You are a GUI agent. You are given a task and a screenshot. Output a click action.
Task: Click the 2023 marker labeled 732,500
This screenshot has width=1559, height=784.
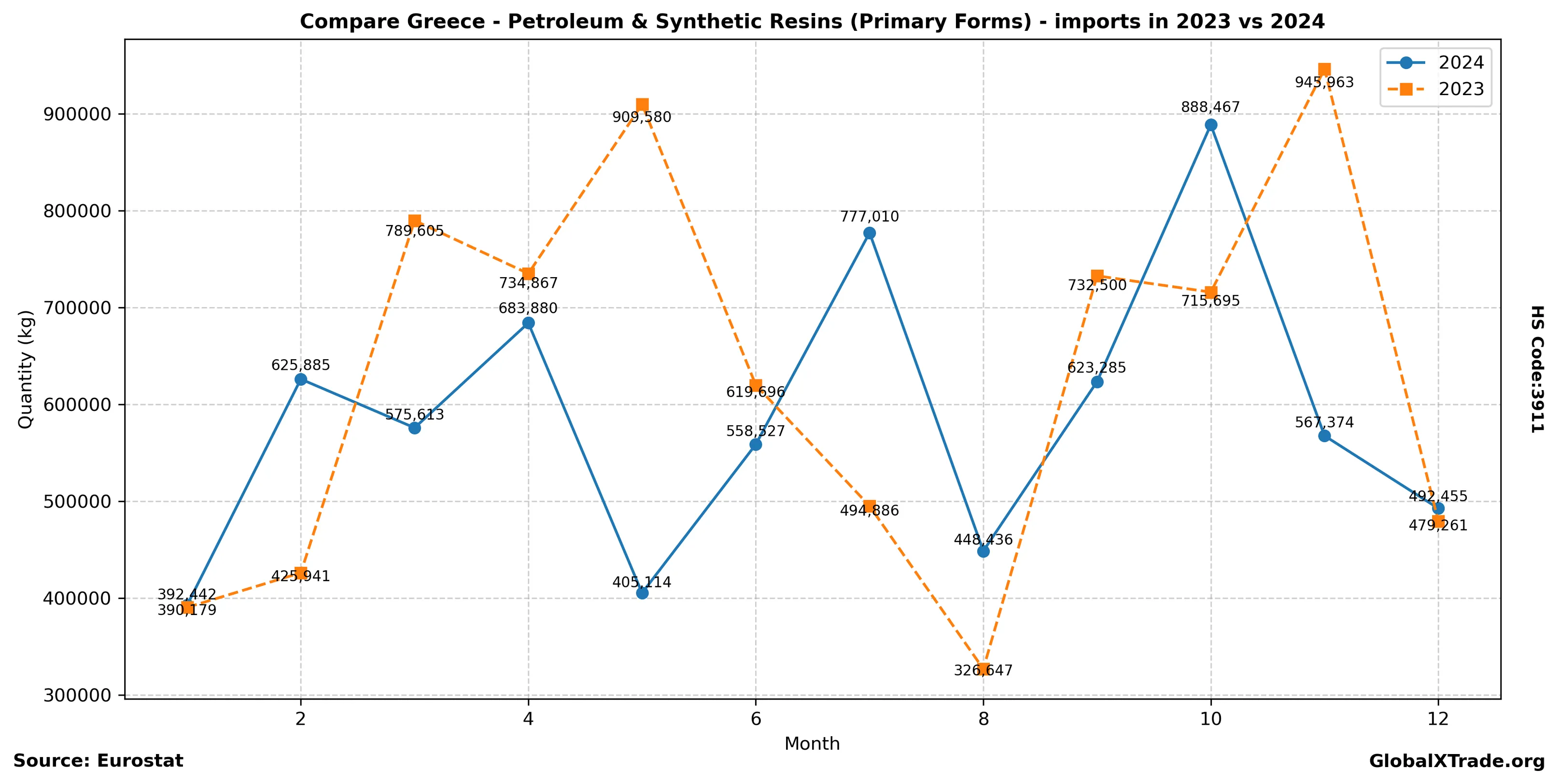point(1097,276)
